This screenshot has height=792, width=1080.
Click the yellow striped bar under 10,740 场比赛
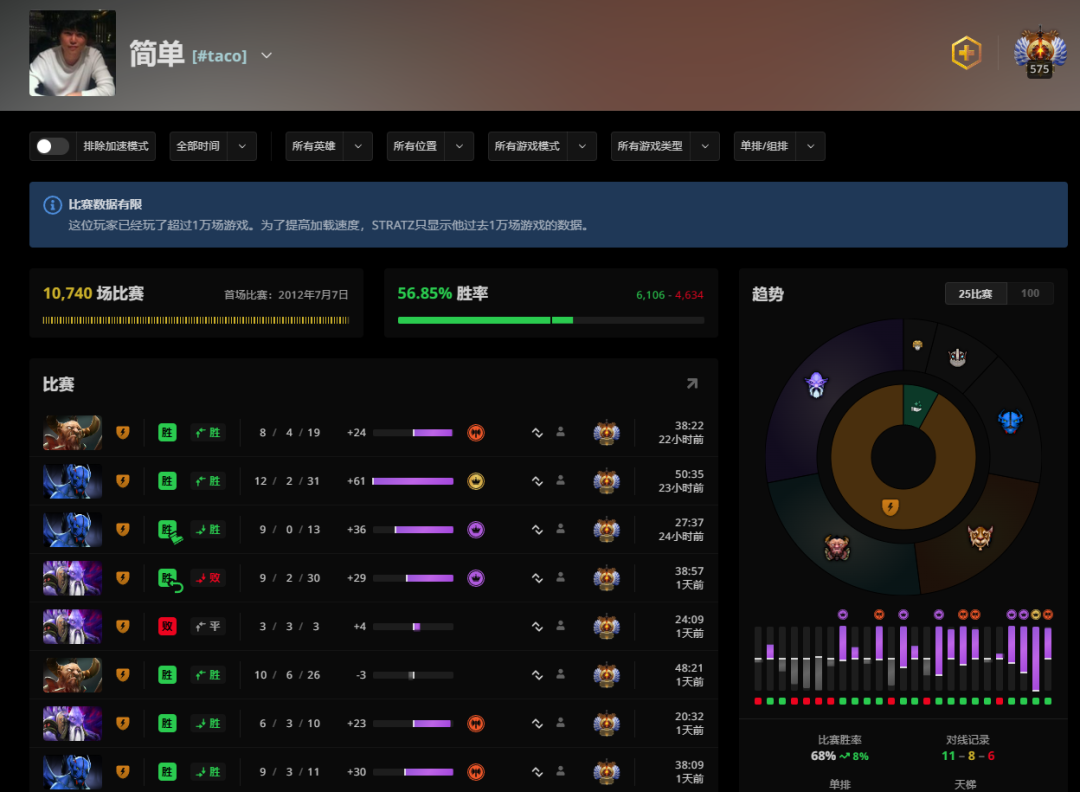click(196, 320)
